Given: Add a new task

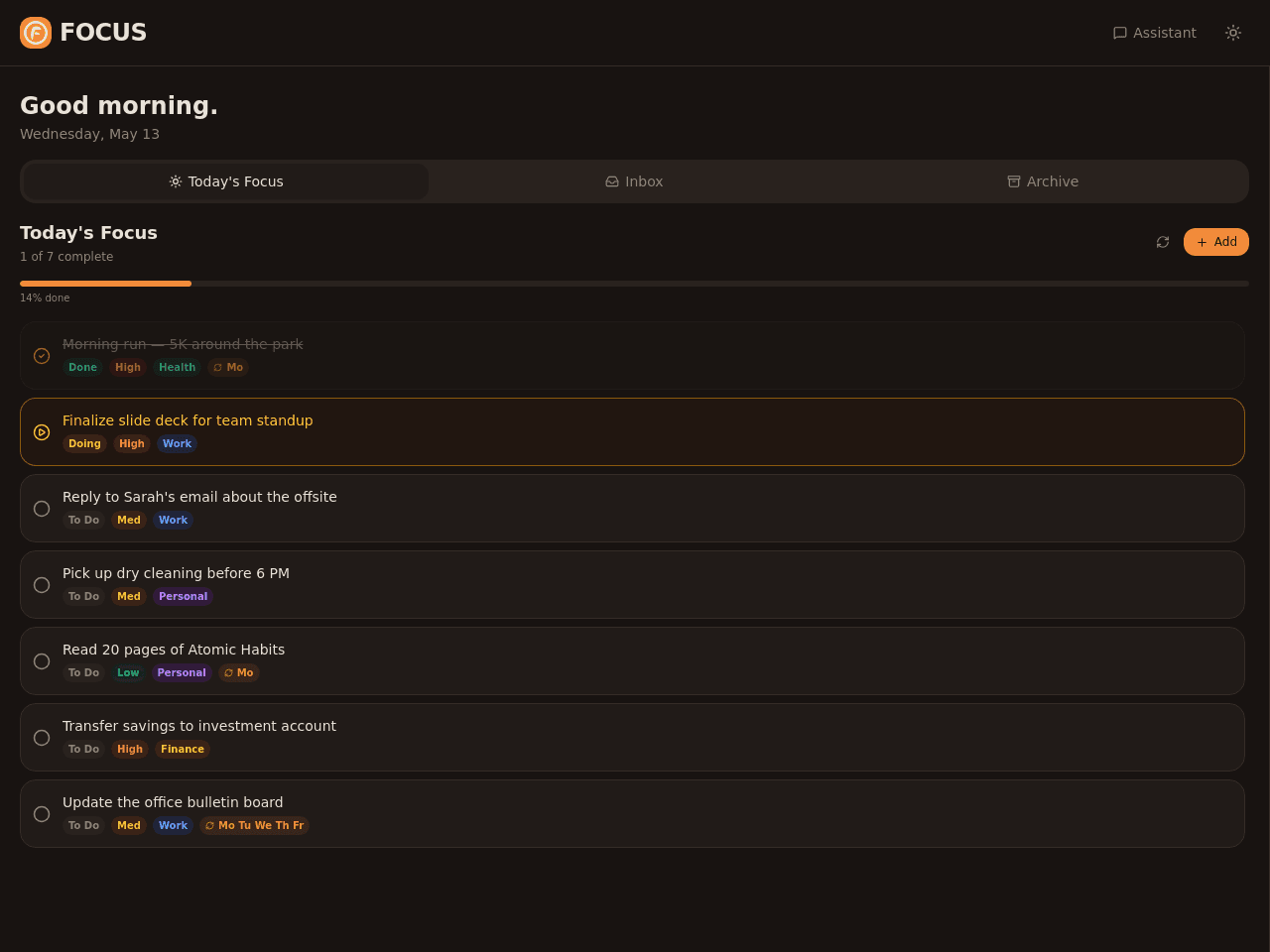Looking at the screenshot, I should click(1216, 242).
